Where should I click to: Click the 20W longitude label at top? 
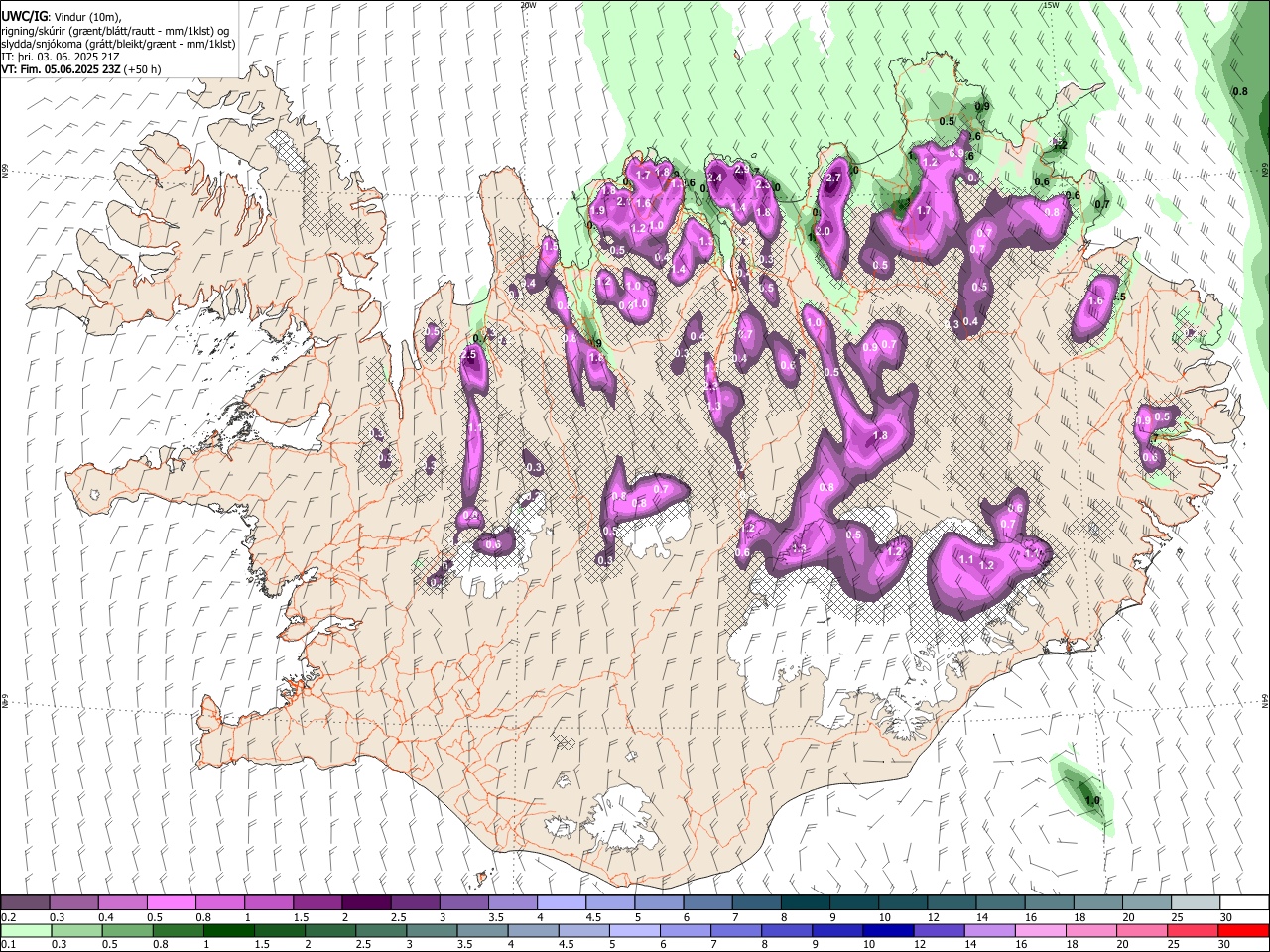point(529,5)
